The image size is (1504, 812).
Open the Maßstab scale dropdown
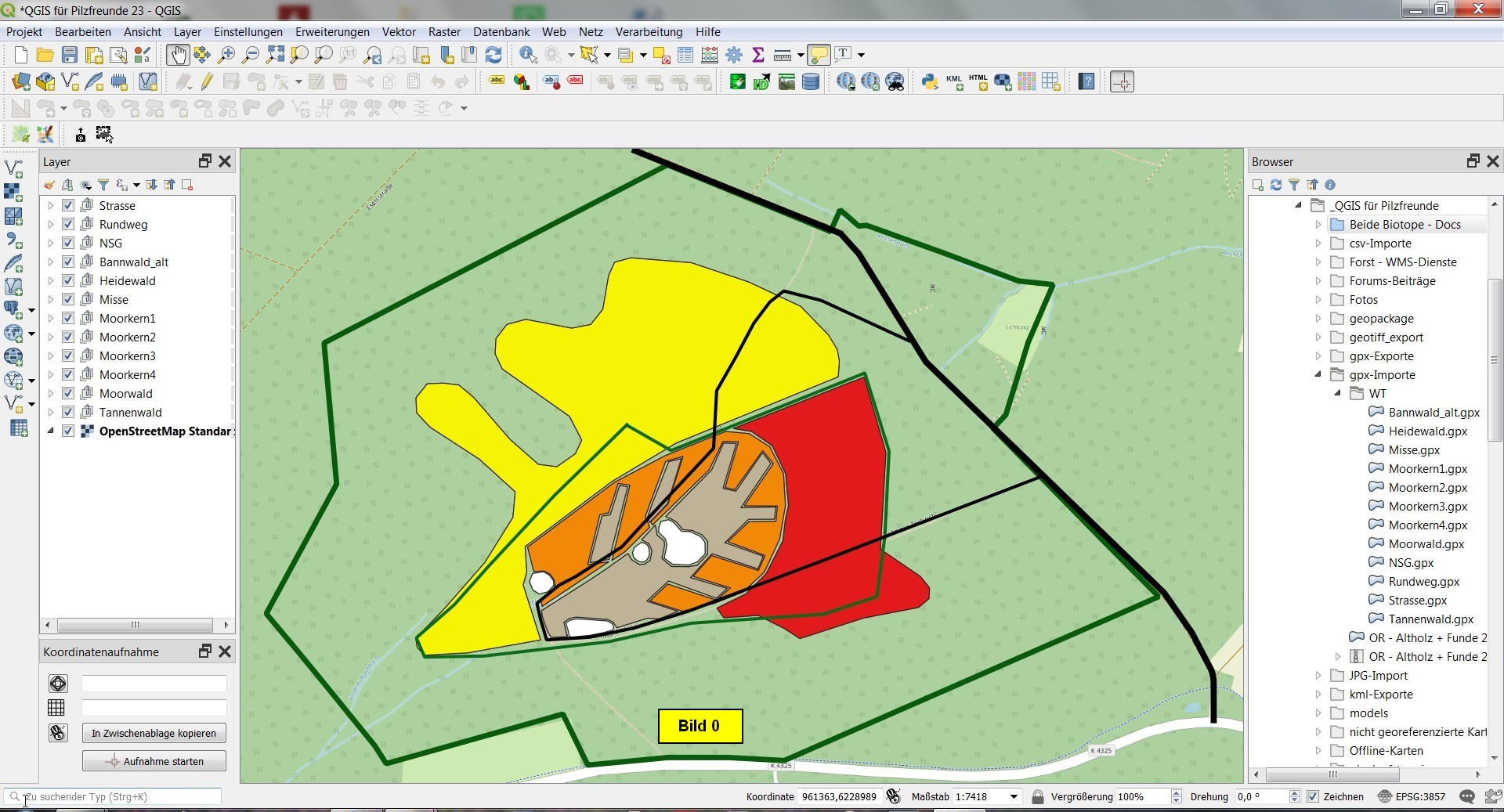coord(1014,796)
